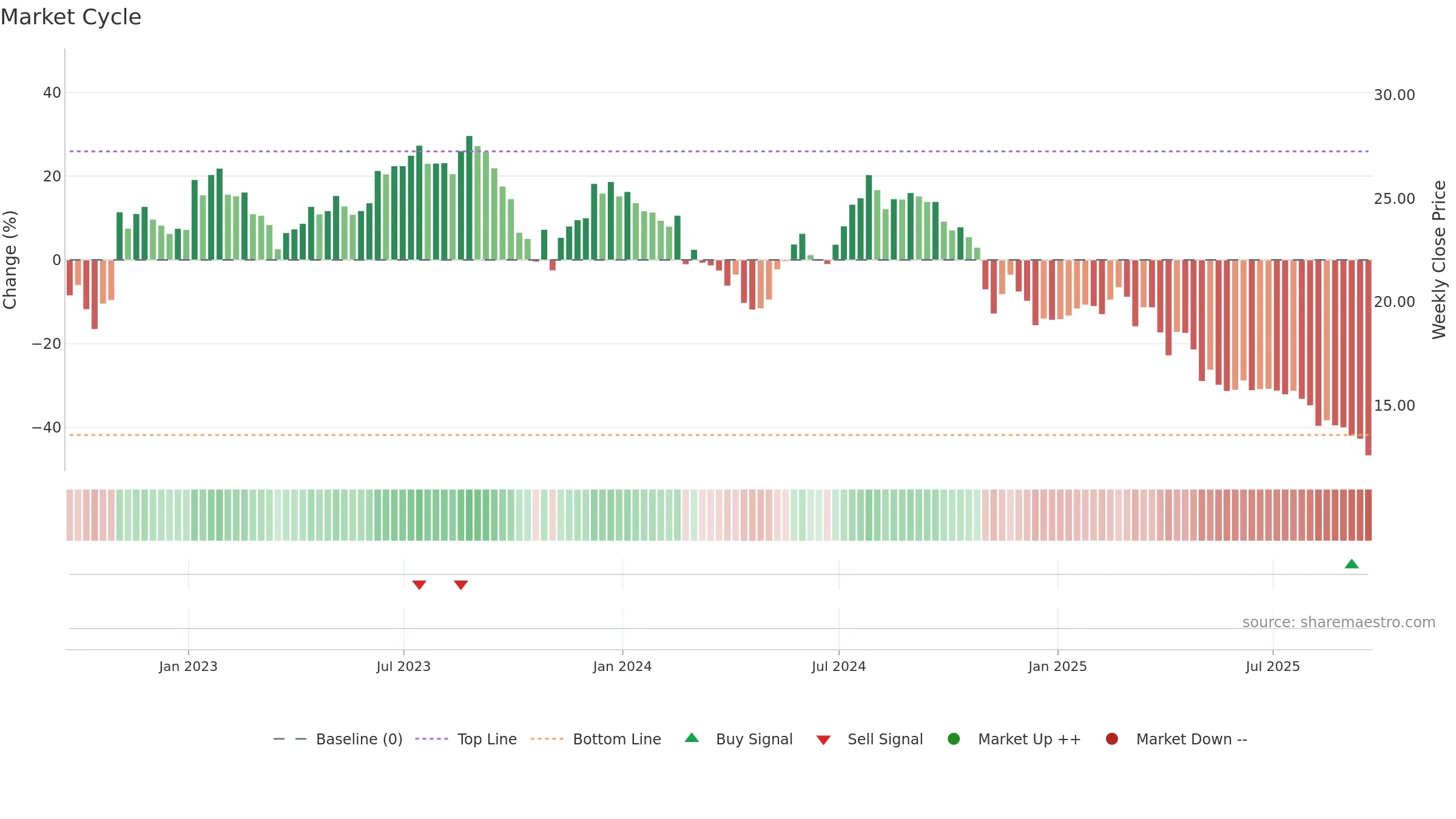Click the Jan 2025 axis label
The width and height of the screenshot is (1456, 819).
(1057, 666)
